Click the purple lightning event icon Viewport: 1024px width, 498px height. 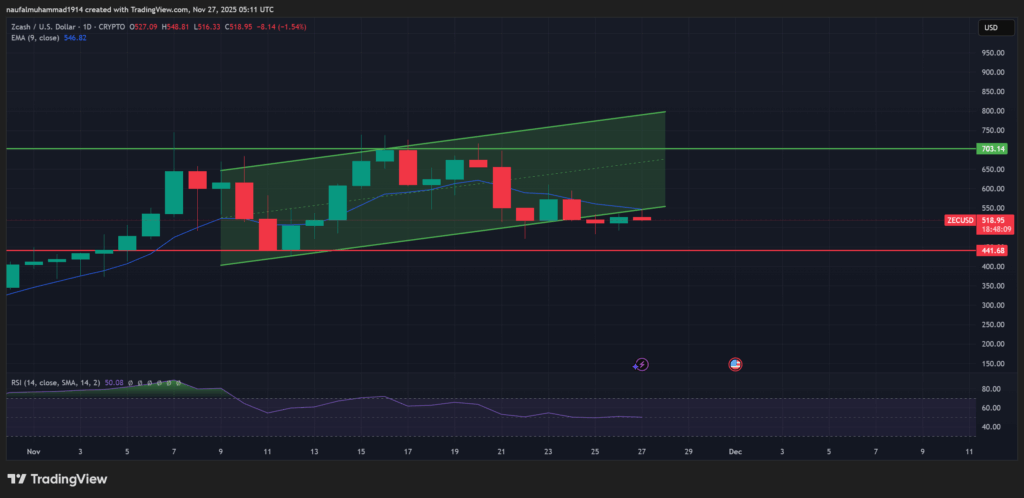pyautogui.click(x=641, y=365)
